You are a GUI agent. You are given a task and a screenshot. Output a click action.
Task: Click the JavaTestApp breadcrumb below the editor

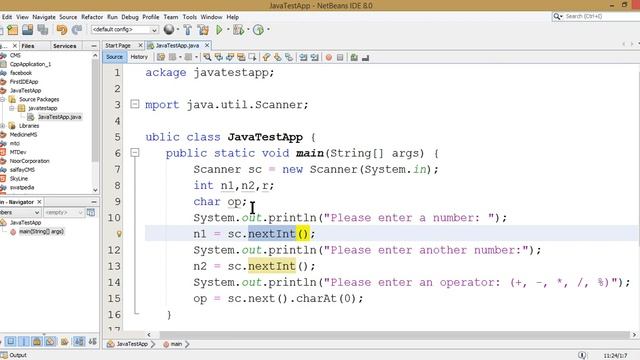pyautogui.click(x=127, y=344)
